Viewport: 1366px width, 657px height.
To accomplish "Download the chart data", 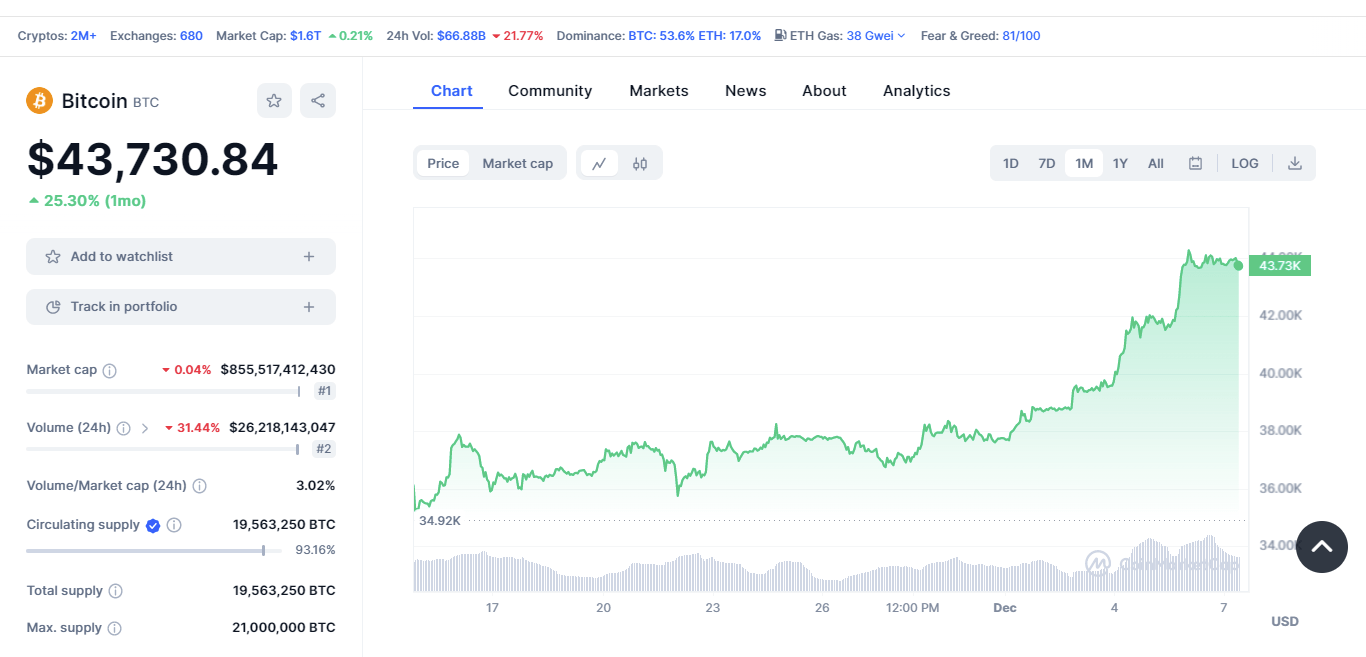I will 1295,163.
